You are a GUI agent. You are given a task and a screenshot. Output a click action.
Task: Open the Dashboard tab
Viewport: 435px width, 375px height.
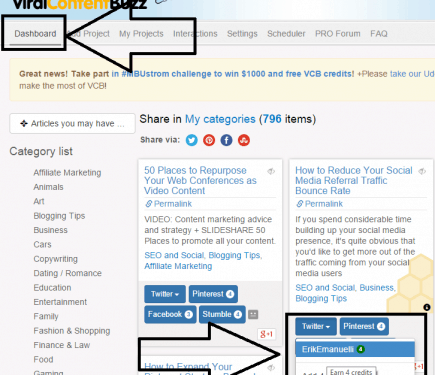[x=35, y=34]
